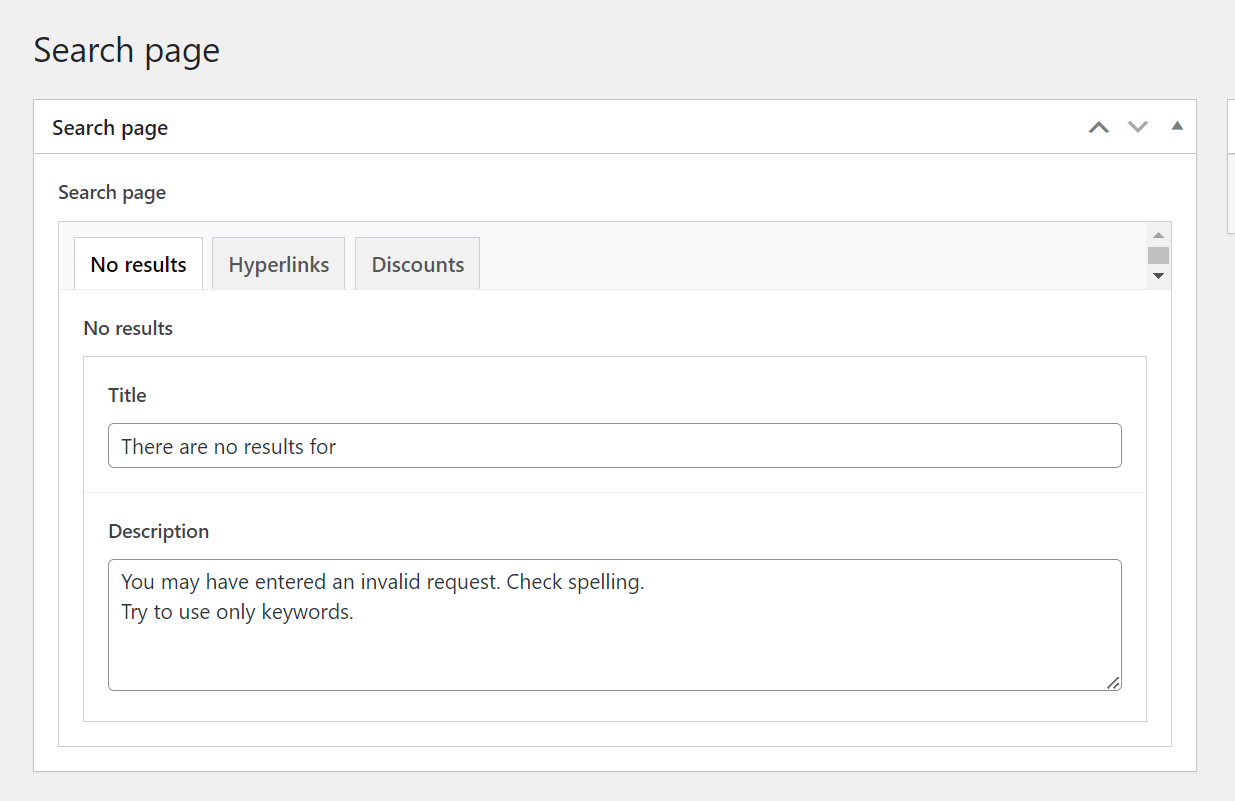1235x801 pixels.
Task: Click the Search page label above tabs
Action: point(112,192)
